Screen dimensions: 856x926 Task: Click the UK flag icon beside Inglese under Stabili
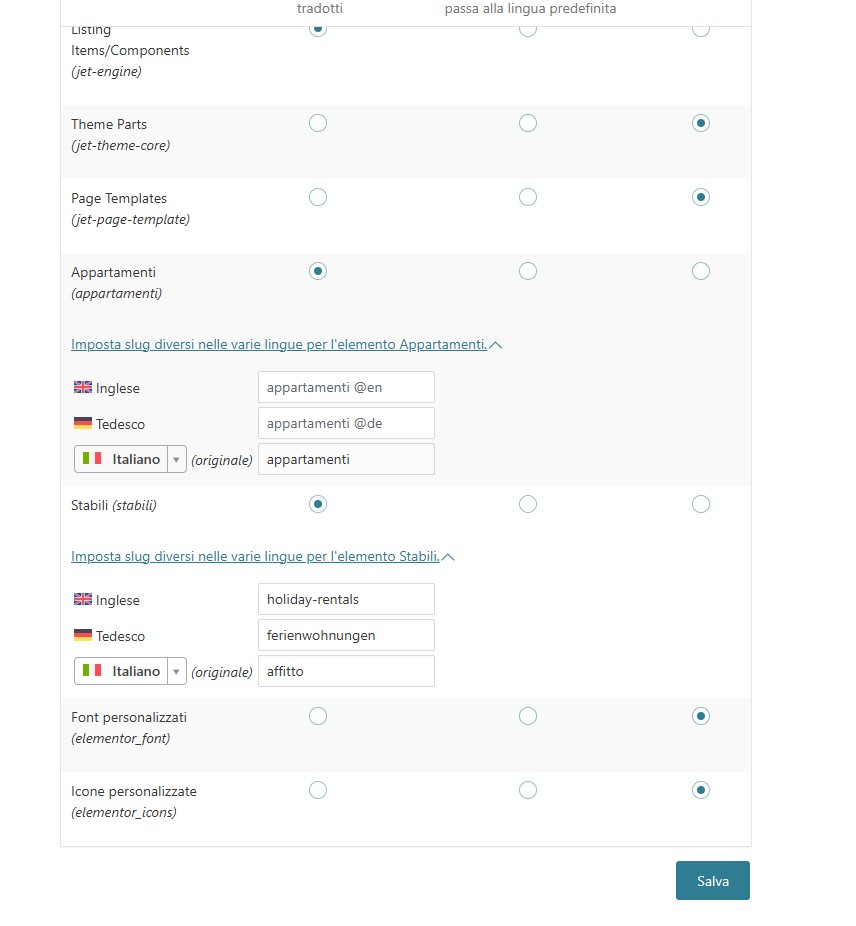[83, 600]
